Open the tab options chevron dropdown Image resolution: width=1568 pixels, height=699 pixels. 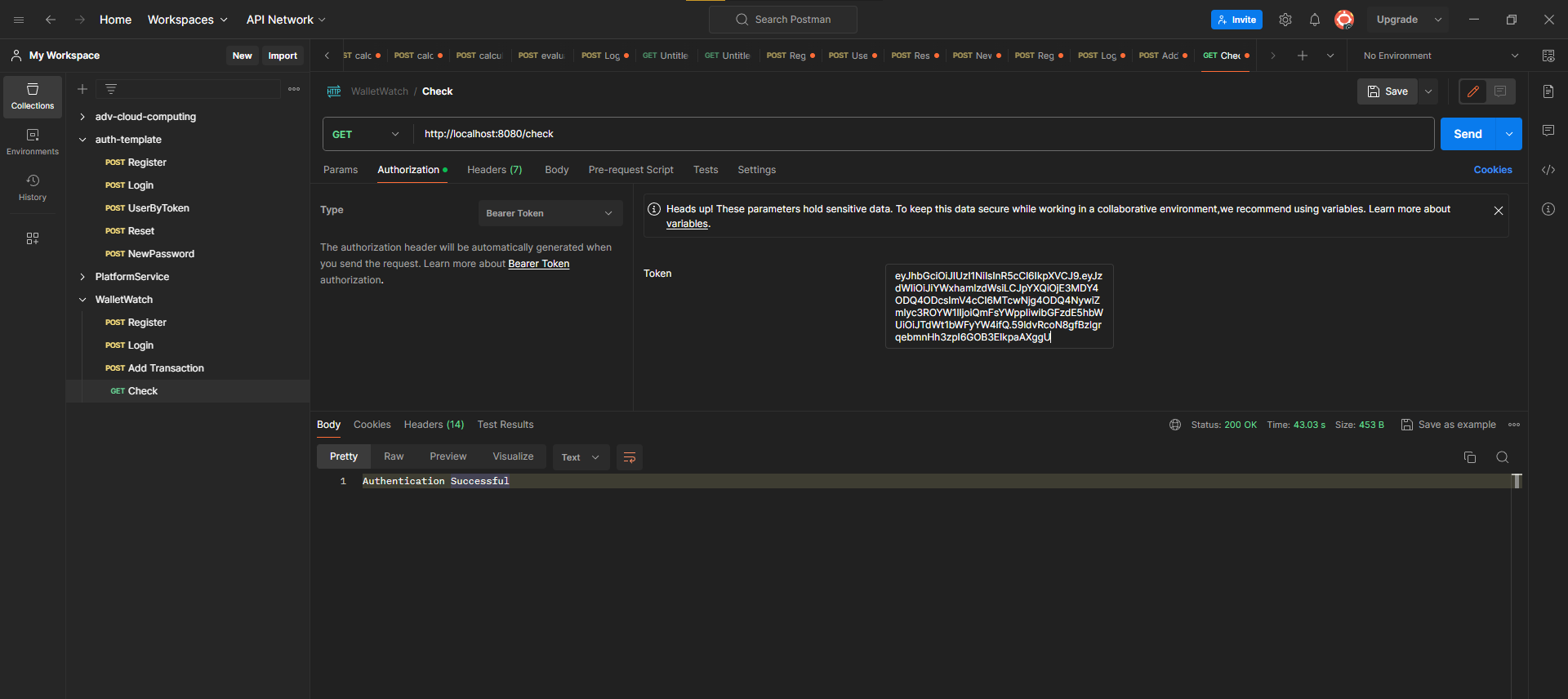1330,56
